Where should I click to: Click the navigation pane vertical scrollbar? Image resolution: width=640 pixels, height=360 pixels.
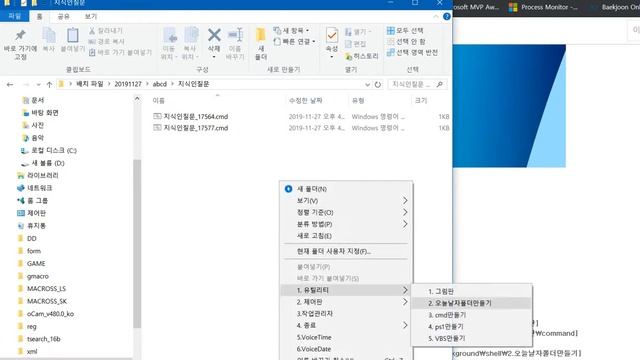coord(137,243)
